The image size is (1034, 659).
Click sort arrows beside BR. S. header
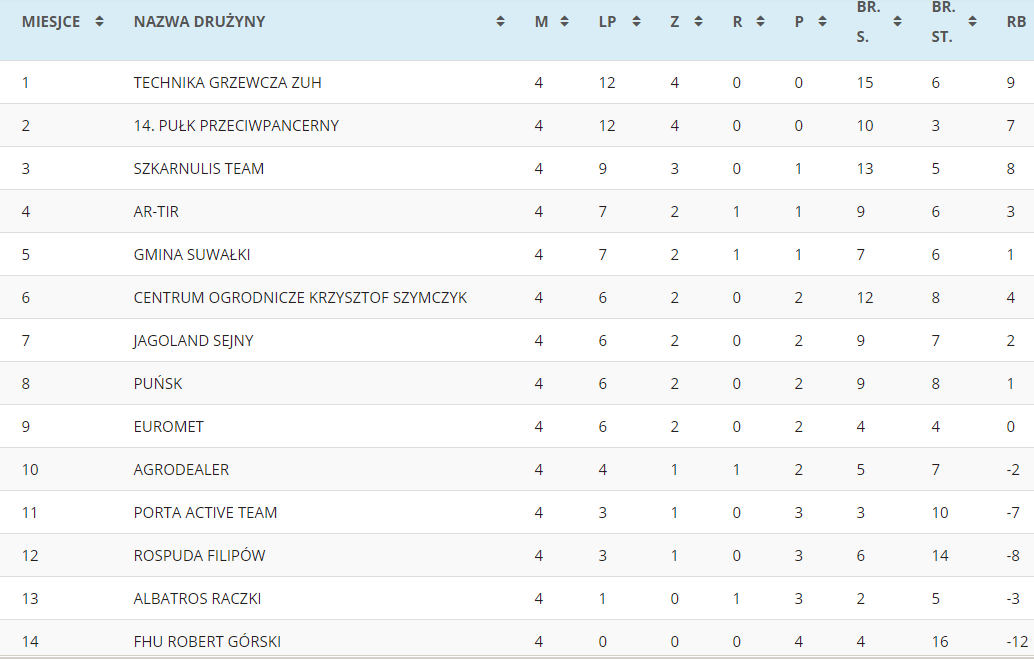897,22
